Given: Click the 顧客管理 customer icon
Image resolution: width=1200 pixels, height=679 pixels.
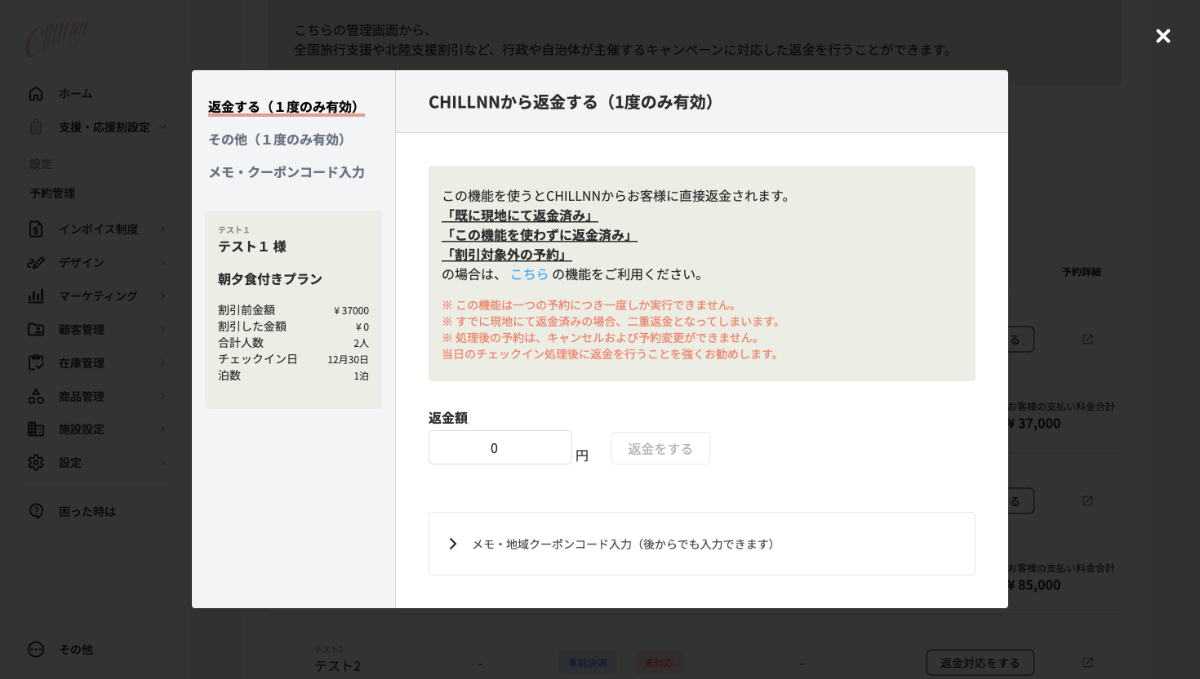Looking at the screenshot, I should [36, 329].
